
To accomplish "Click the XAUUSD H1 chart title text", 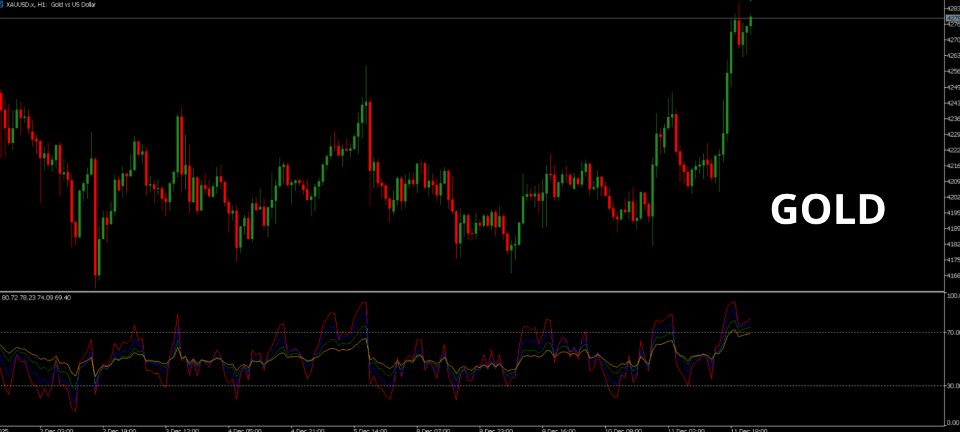I will 51,4.
